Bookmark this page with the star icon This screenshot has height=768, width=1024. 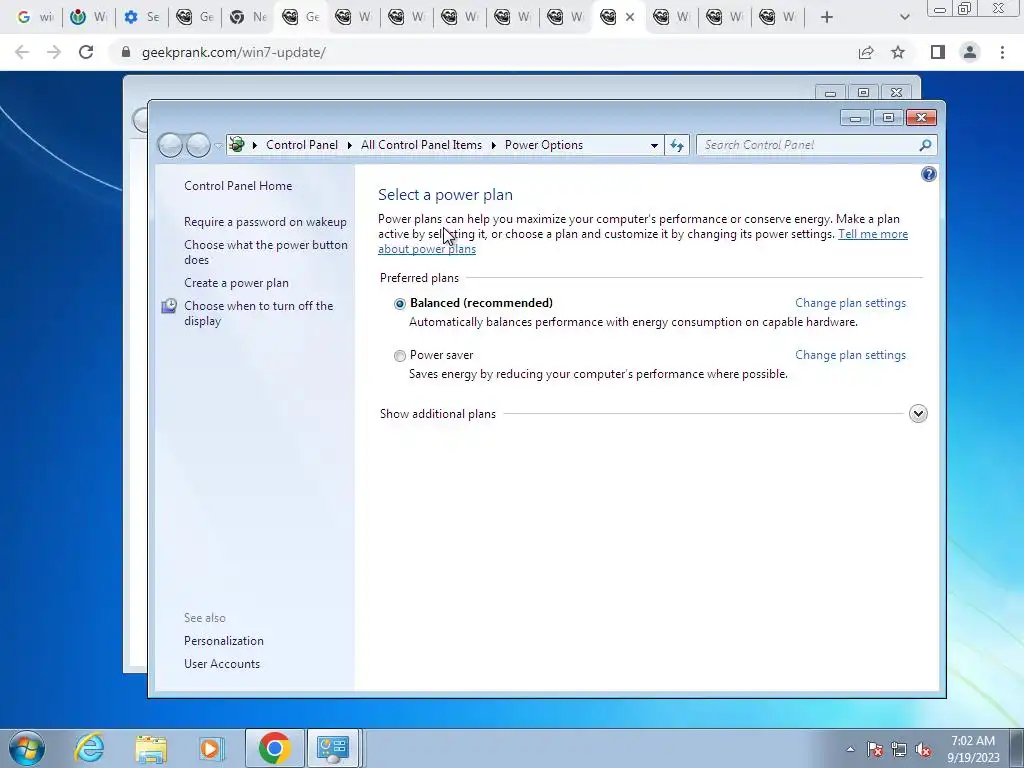[x=898, y=52]
